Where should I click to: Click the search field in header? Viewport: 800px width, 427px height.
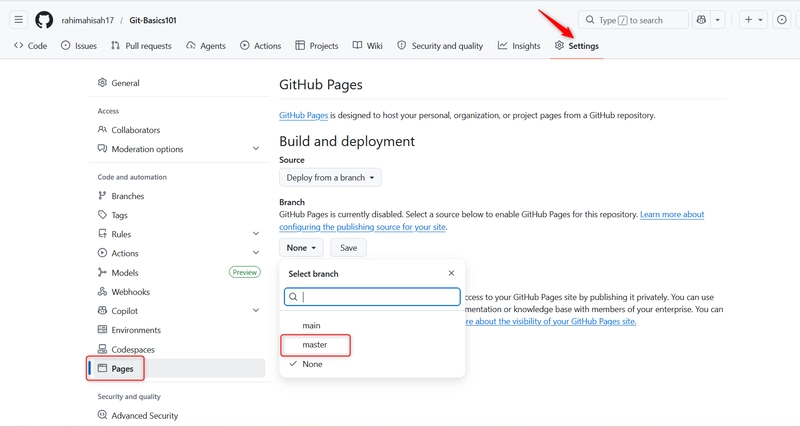[633, 20]
